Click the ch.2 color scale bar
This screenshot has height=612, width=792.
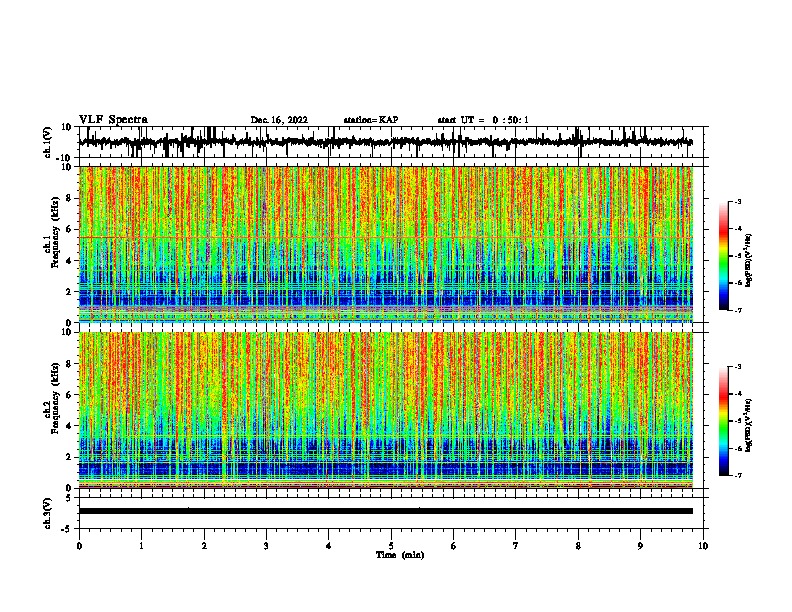point(724,421)
